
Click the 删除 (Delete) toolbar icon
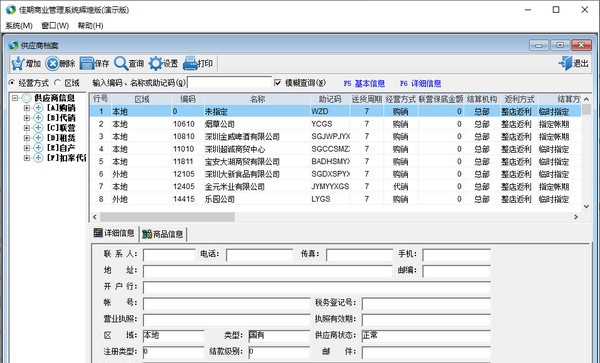53,63
